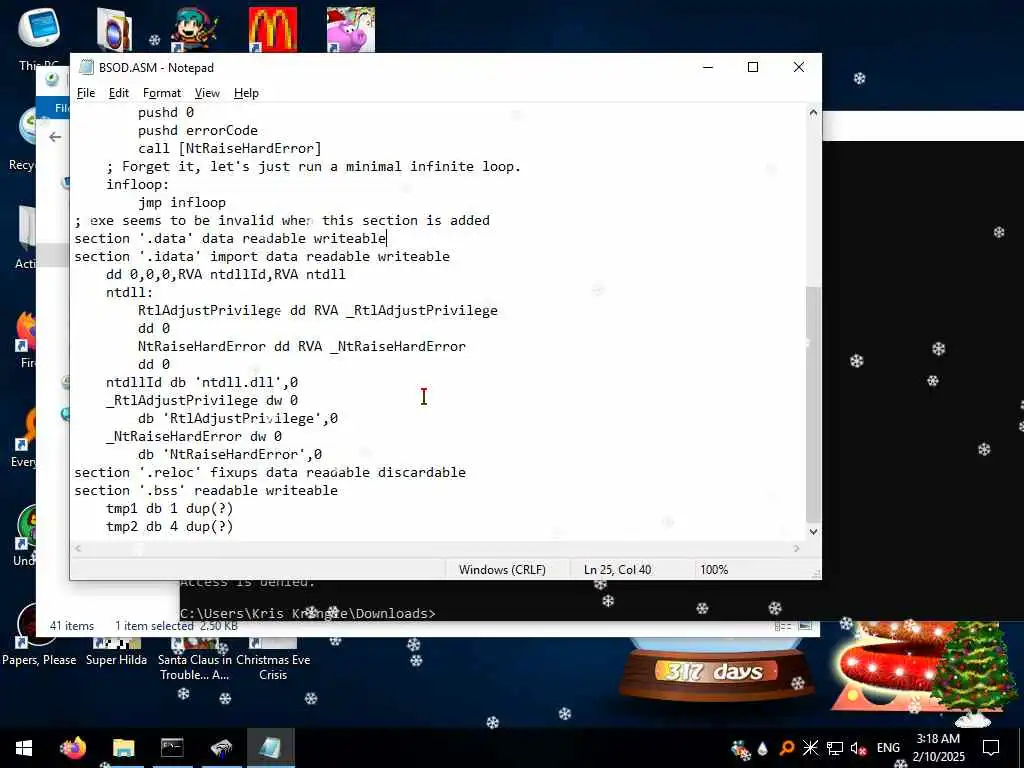Open the notification center

991,748
